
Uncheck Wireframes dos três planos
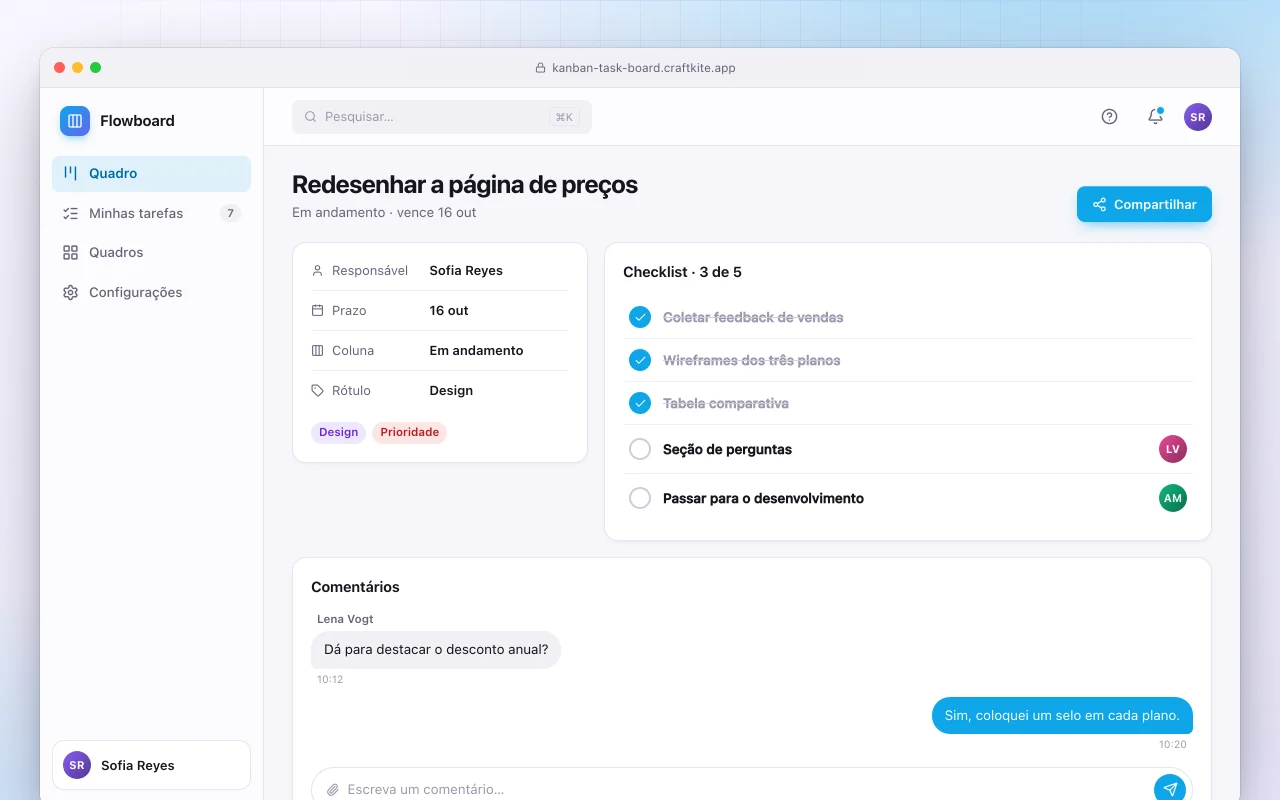(640, 360)
